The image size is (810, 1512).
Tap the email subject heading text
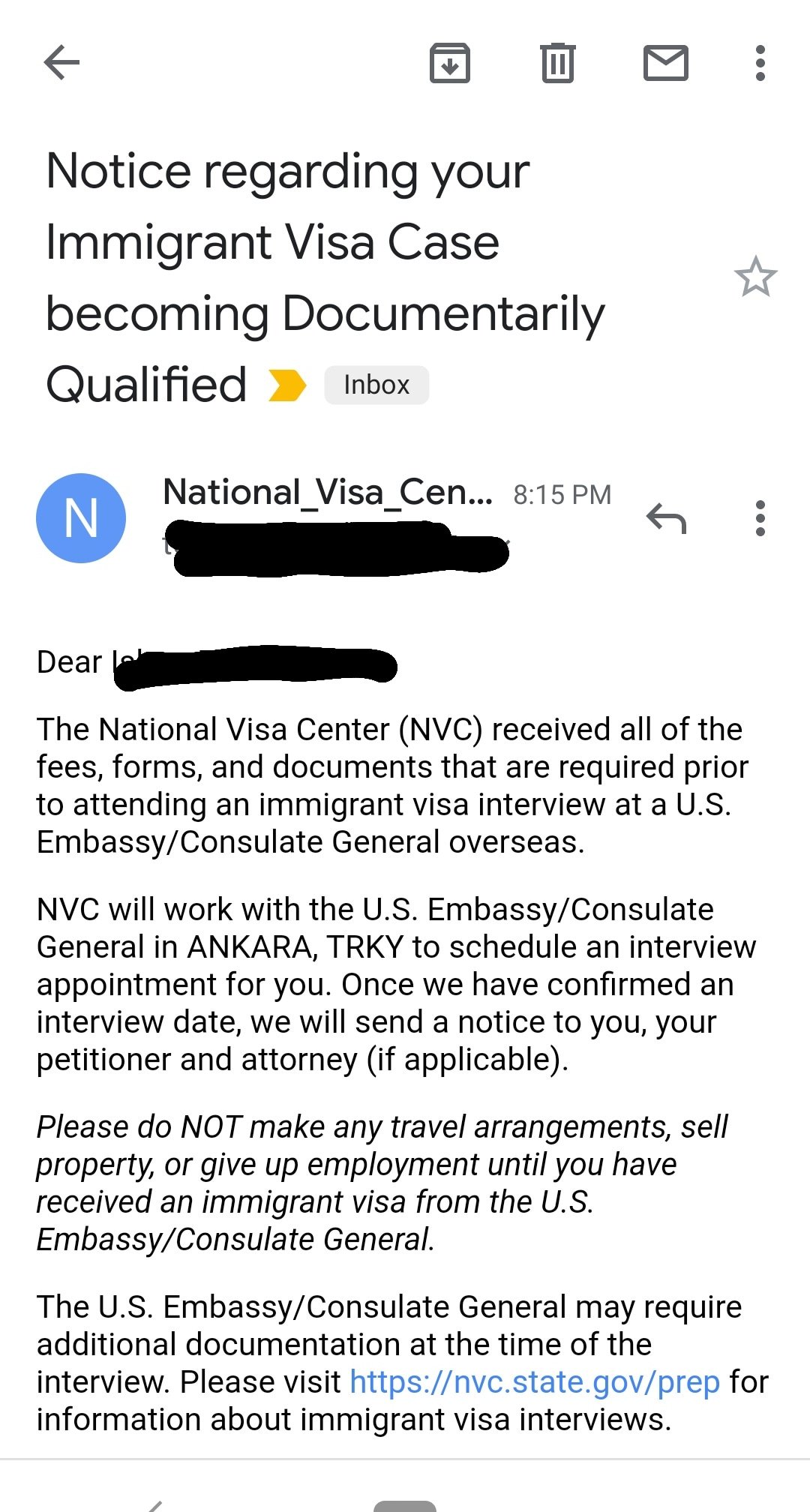pos(325,277)
